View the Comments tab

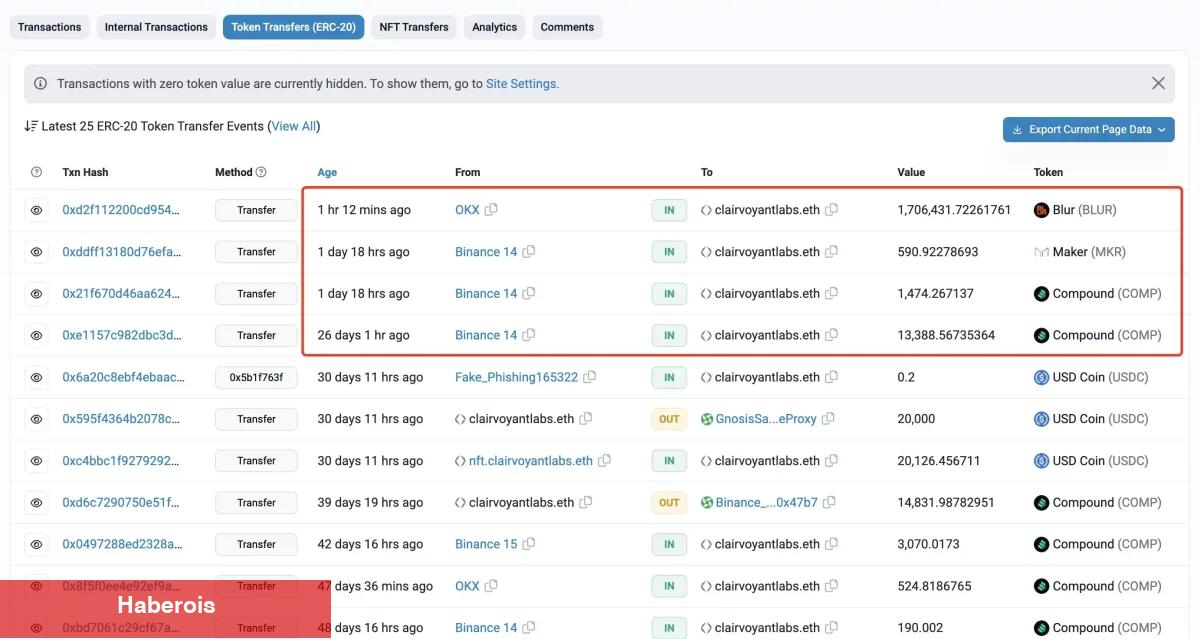567,27
